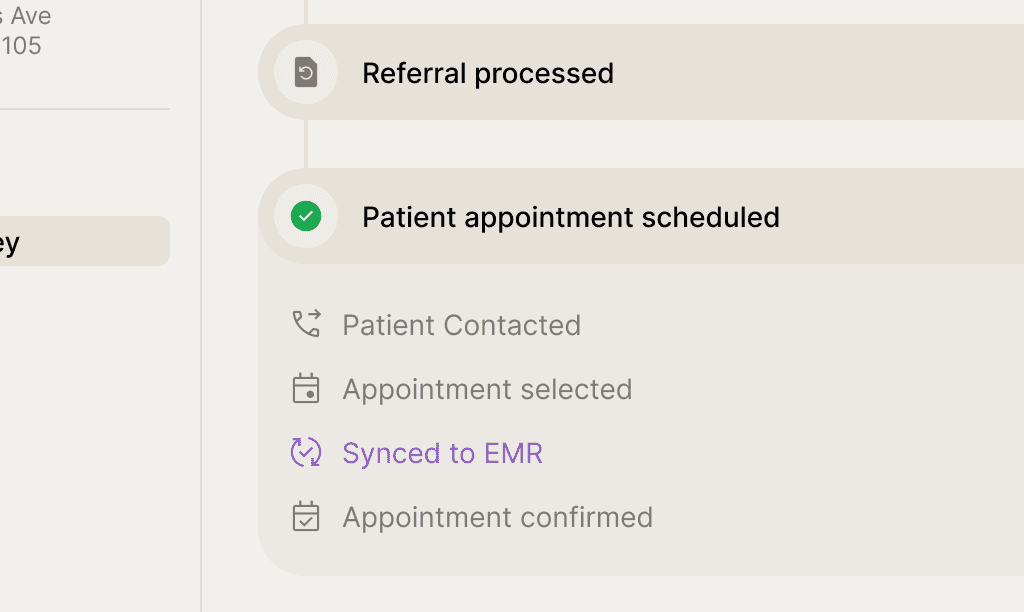Click the address line ending in Ave
The height and width of the screenshot is (612, 1024).
point(26,16)
